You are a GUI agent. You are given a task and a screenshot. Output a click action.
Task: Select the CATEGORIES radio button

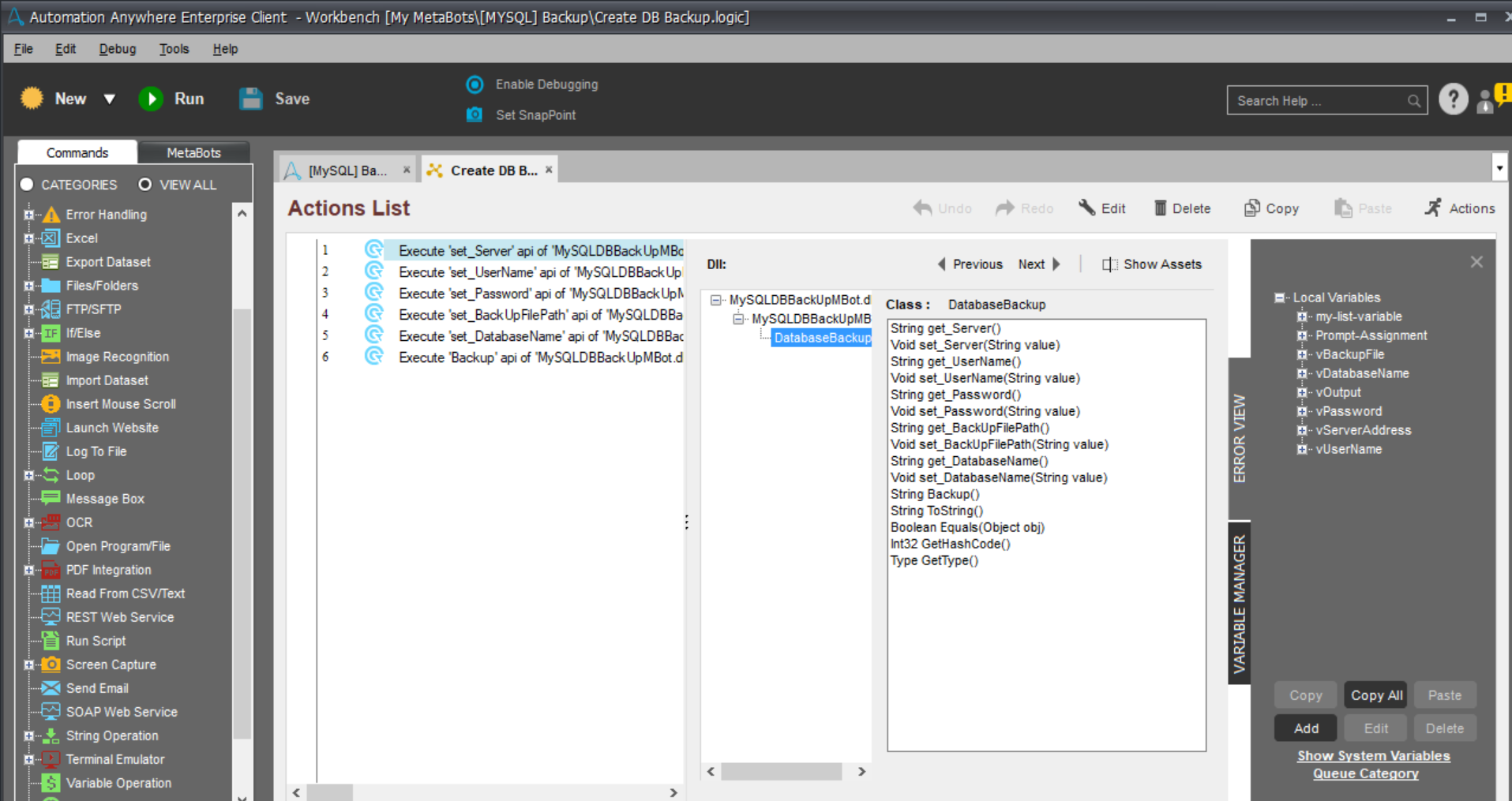pos(27,185)
